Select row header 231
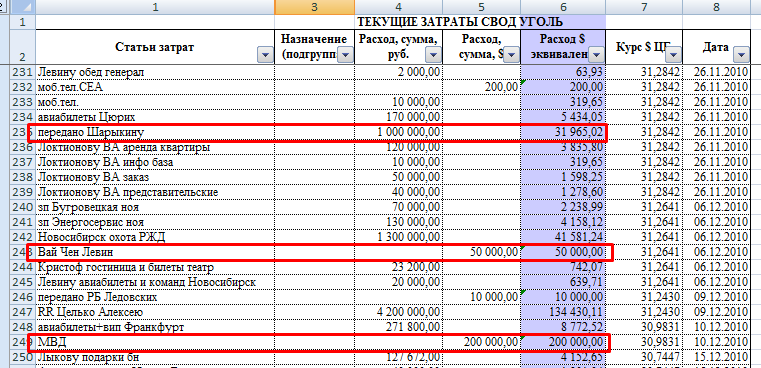The height and width of the screenshot is (368, 761). pos(22,72)
